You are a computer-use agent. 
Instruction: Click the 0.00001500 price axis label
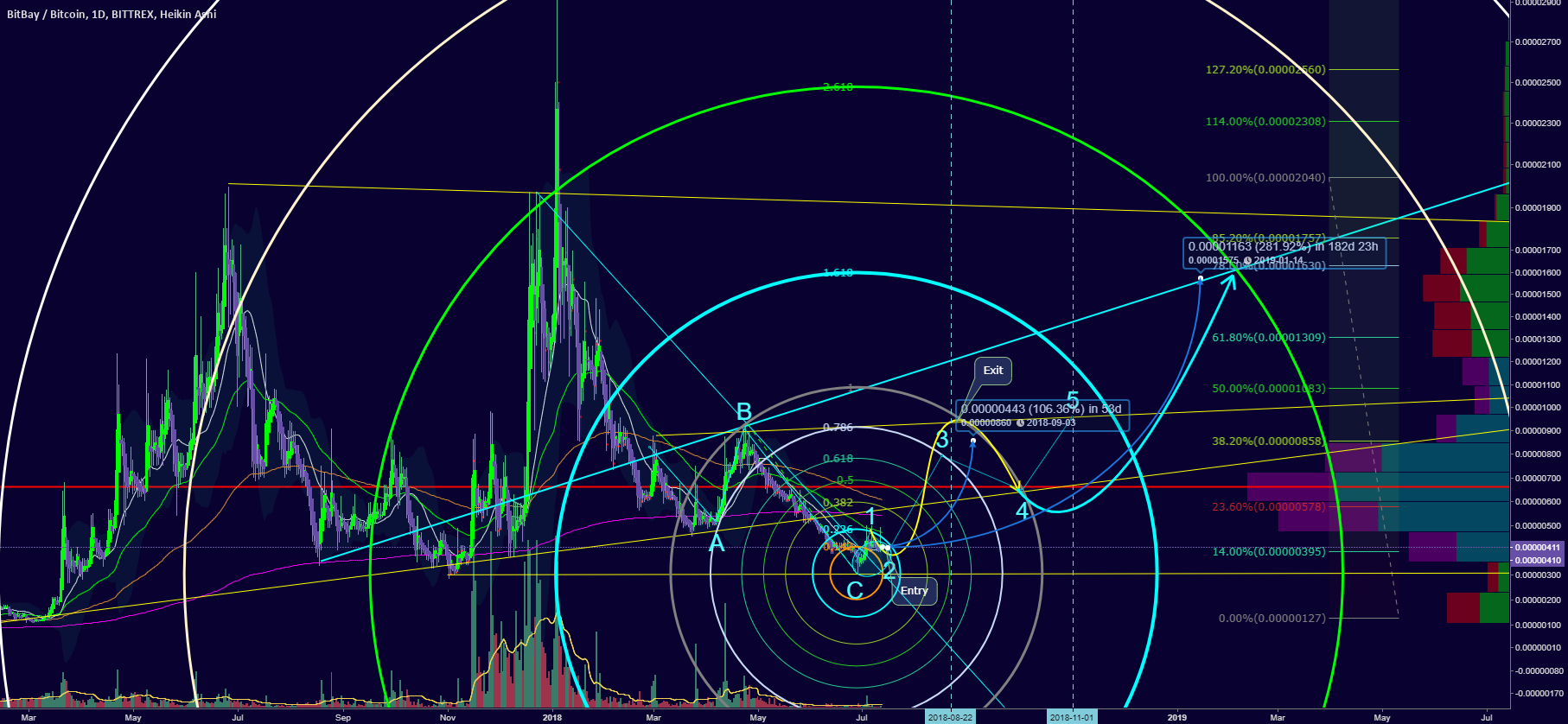(x=1539, y=295)
